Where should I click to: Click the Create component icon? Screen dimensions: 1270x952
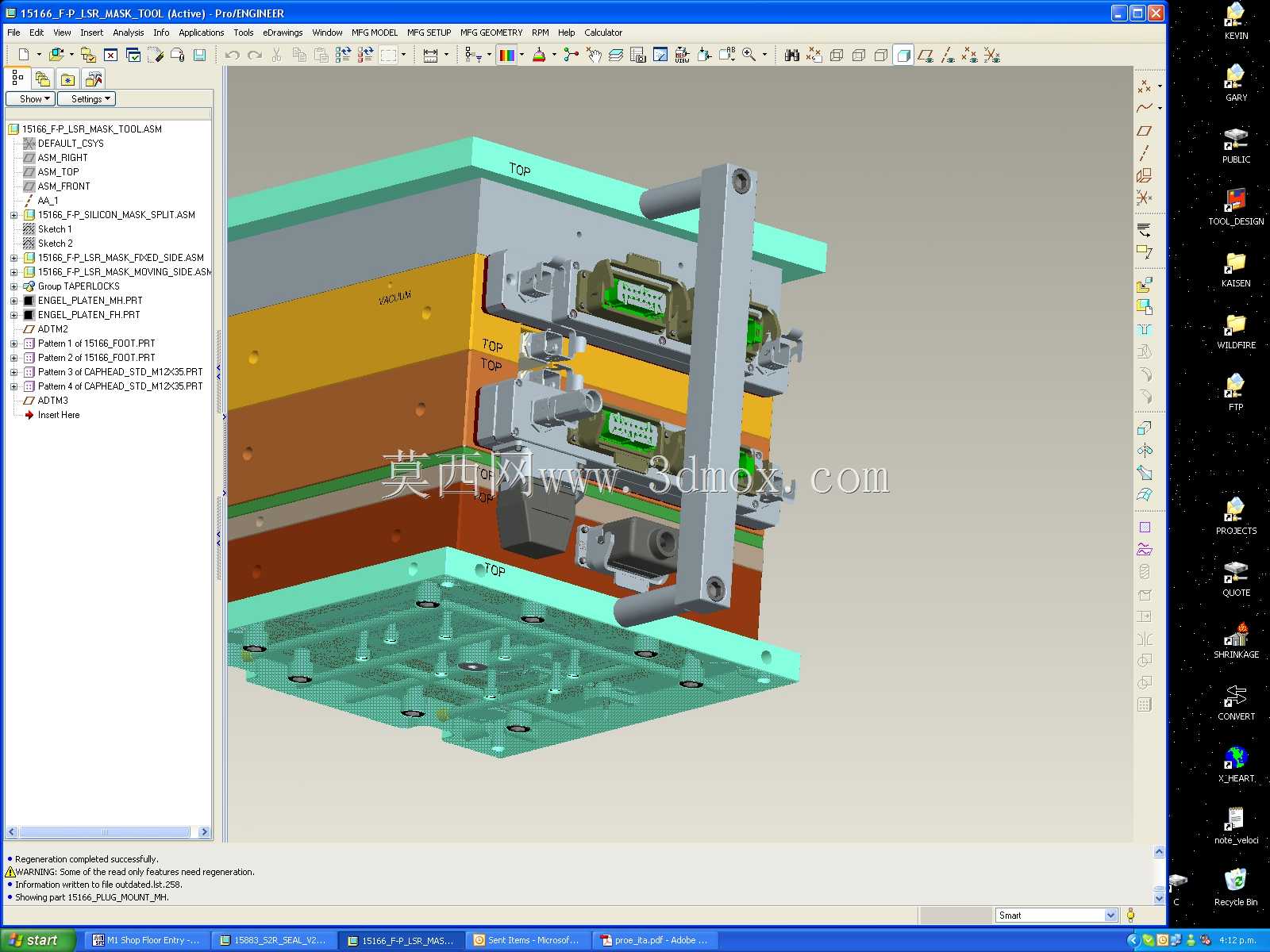coord(1144,307)
